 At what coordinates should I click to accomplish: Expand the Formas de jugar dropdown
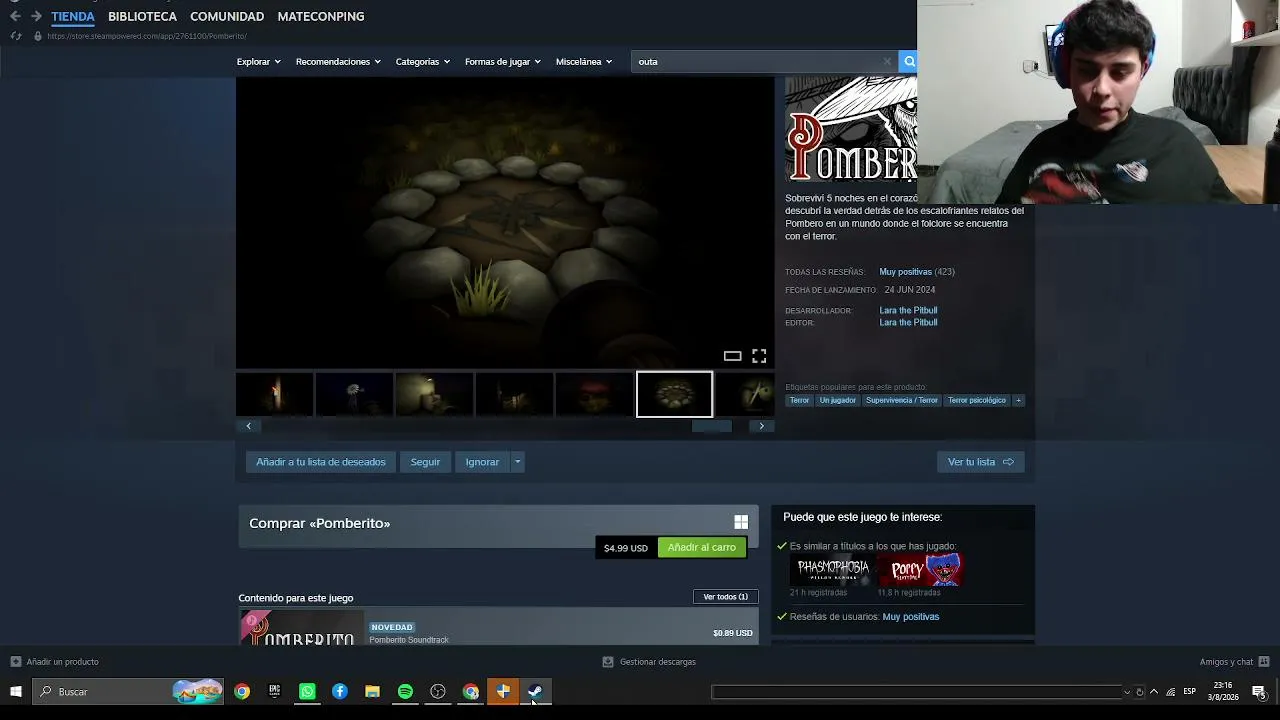[502, 62]
